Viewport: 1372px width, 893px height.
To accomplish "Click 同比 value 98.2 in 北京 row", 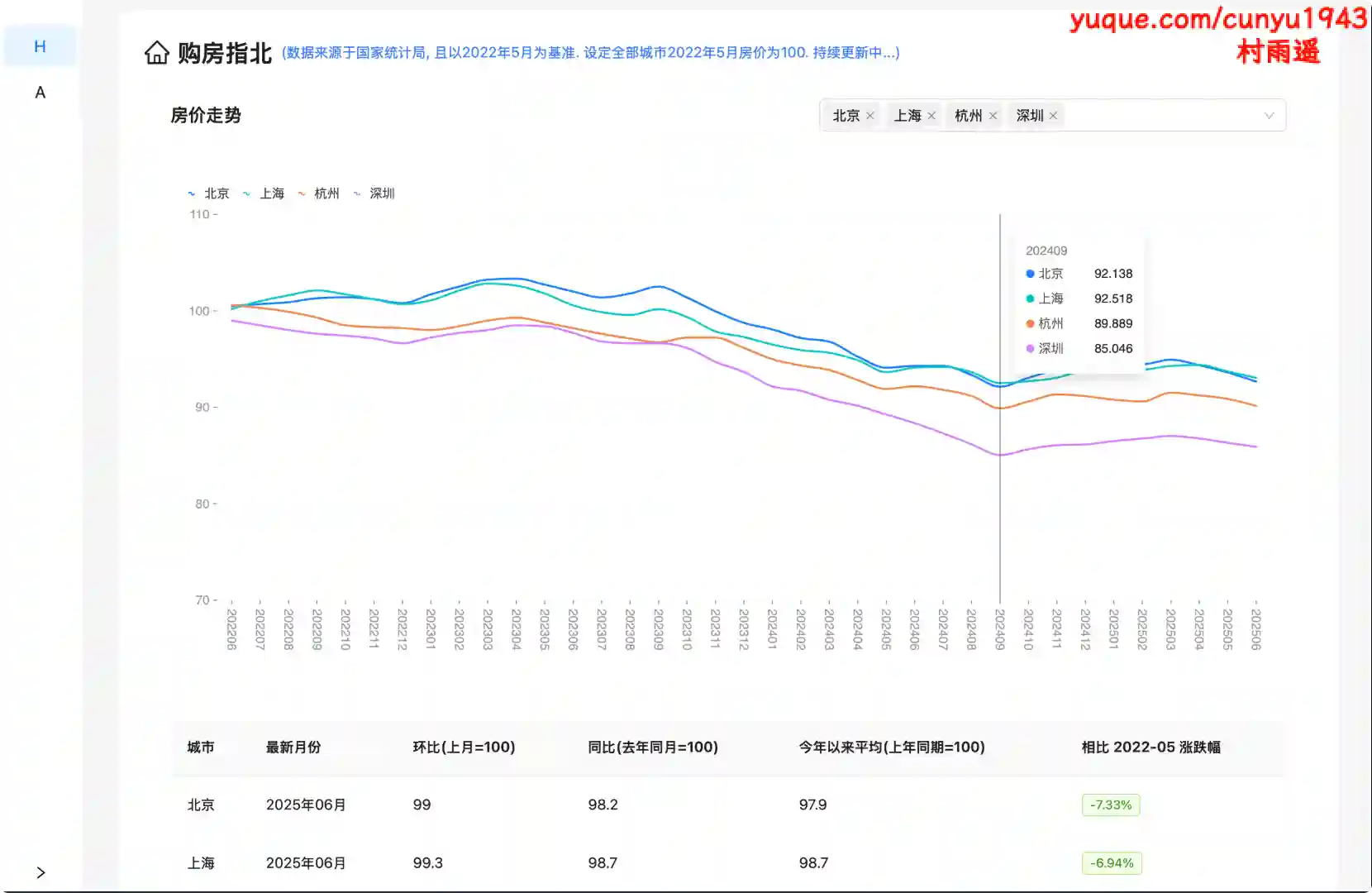I will coord(603,805).
